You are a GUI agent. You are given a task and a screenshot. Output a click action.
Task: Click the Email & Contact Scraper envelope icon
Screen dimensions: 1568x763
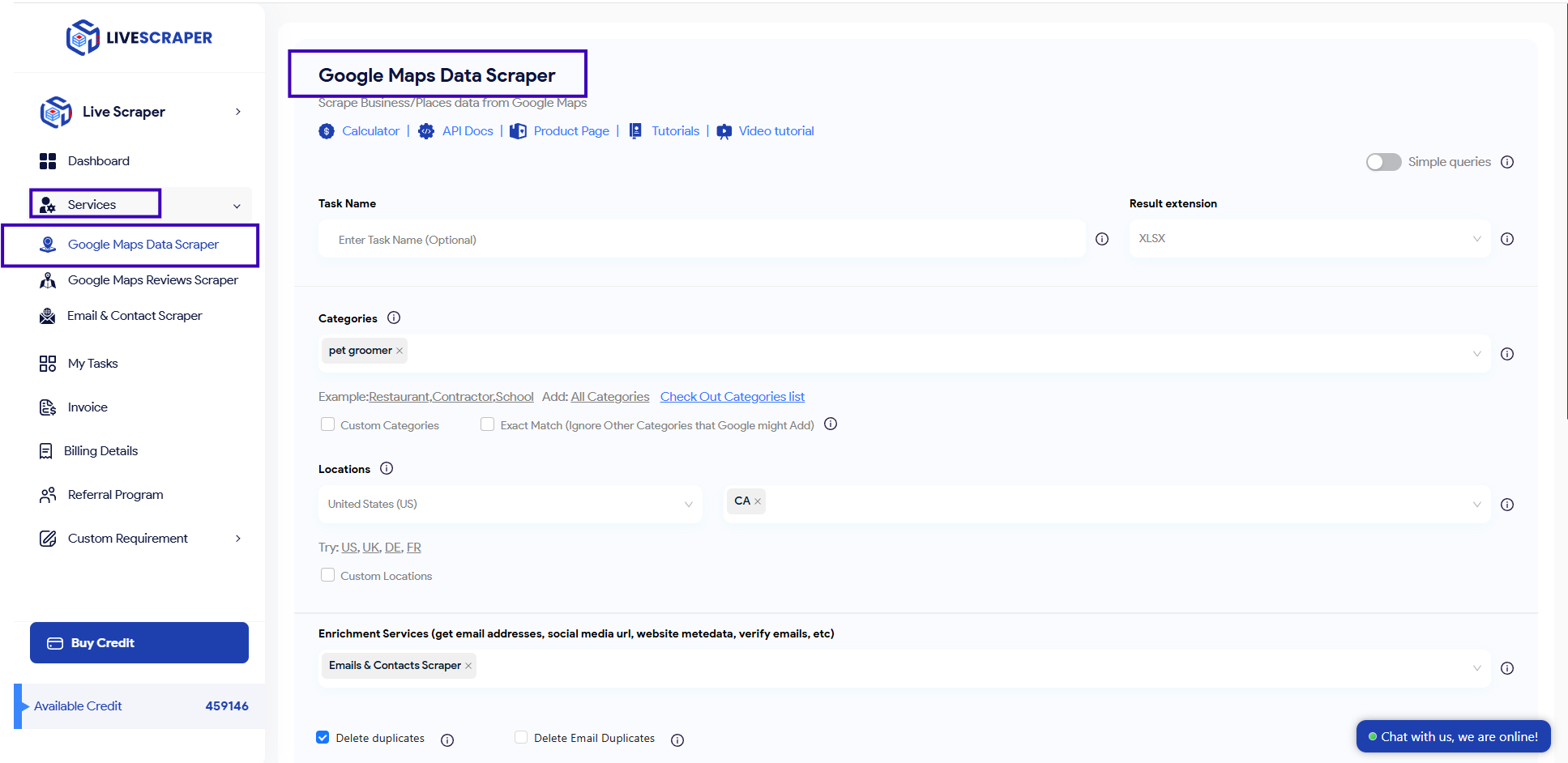tap(48, 316)
